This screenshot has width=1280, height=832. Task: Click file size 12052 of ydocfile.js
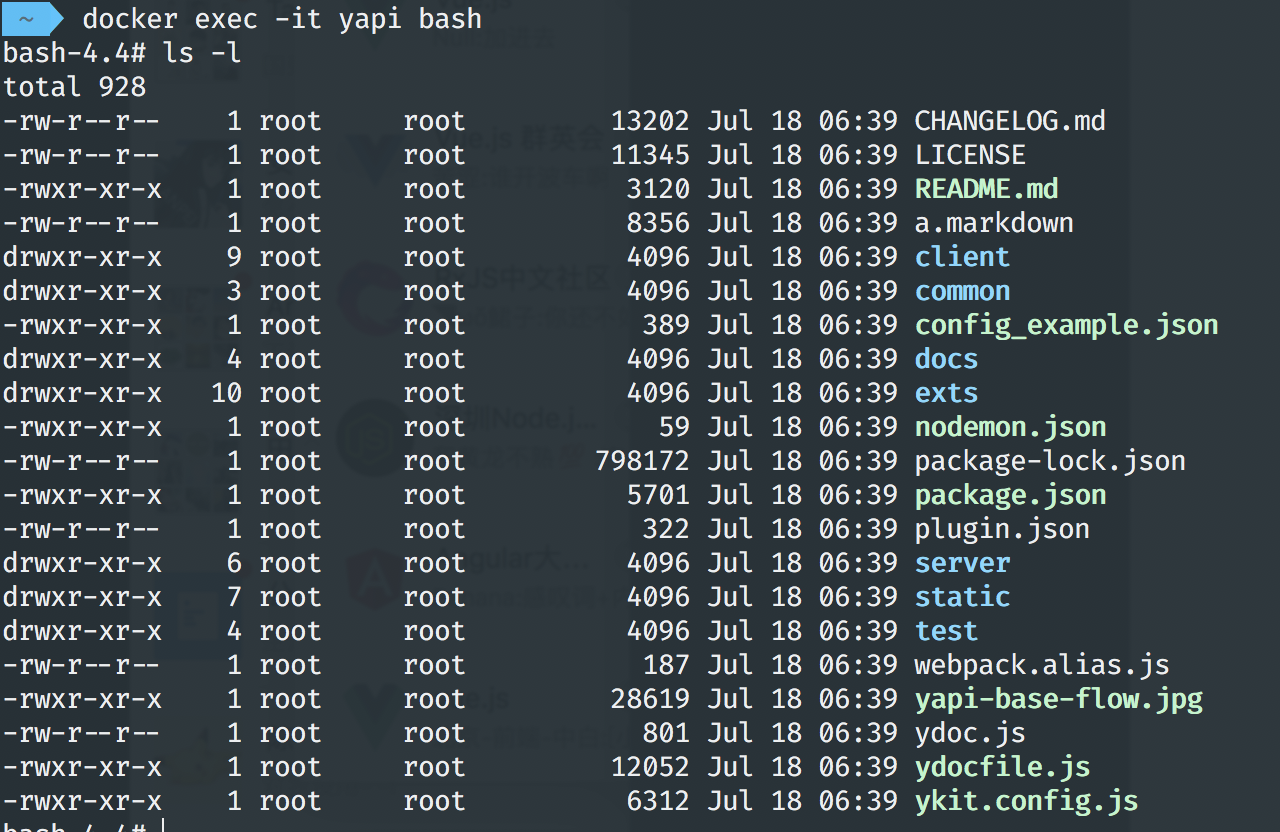pyautogui.click(x=650, y=767)
